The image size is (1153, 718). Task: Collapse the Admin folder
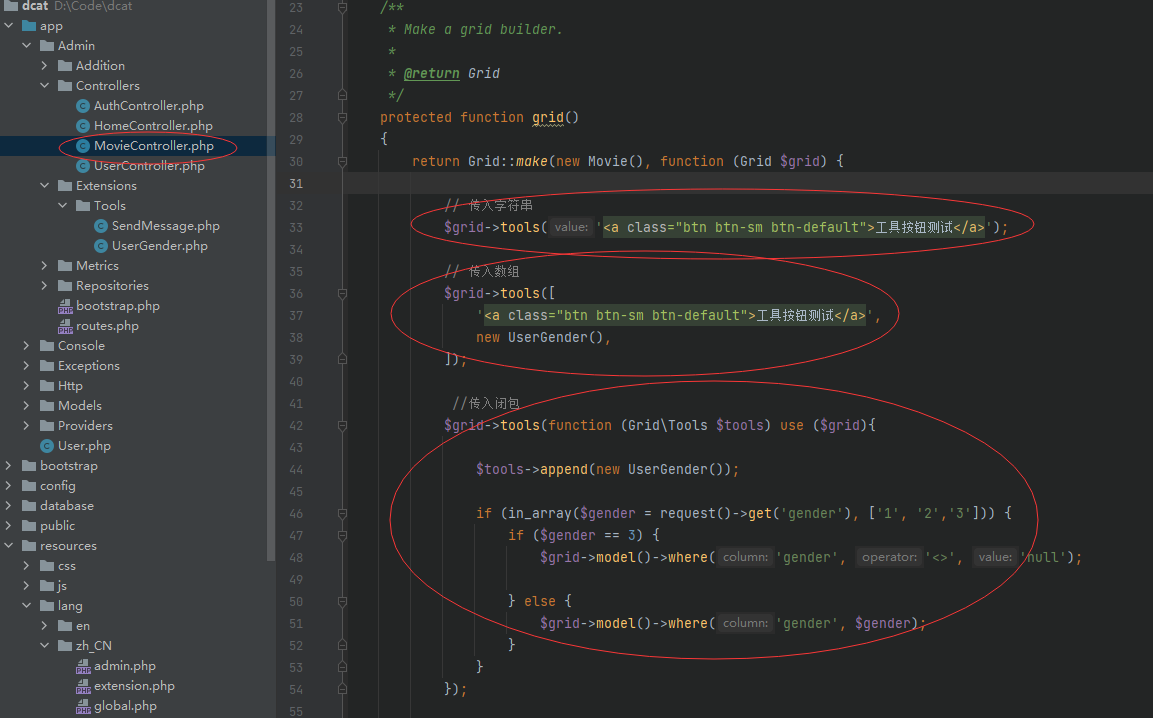click(x=26, y=46)
